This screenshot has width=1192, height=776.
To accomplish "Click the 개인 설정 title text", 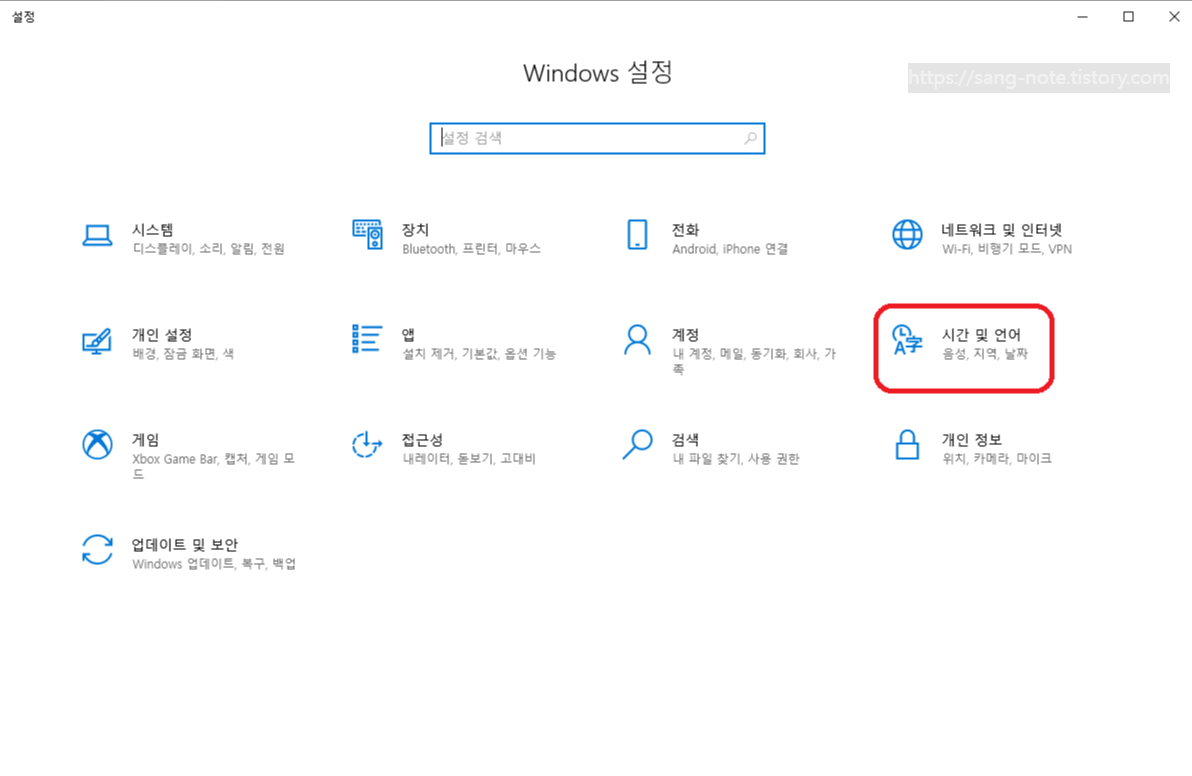I will [x=162, y=334].
